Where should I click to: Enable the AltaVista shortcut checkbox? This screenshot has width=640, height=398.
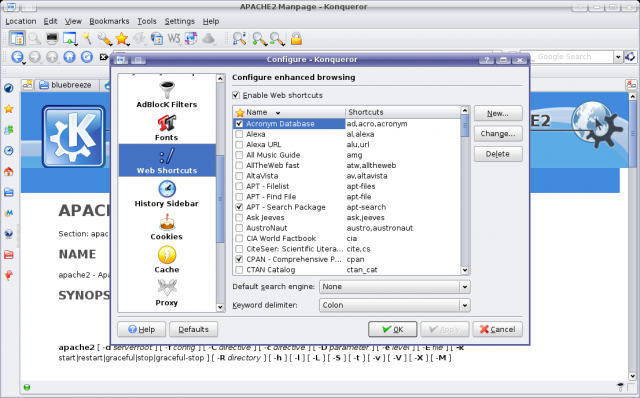[239, 176]
